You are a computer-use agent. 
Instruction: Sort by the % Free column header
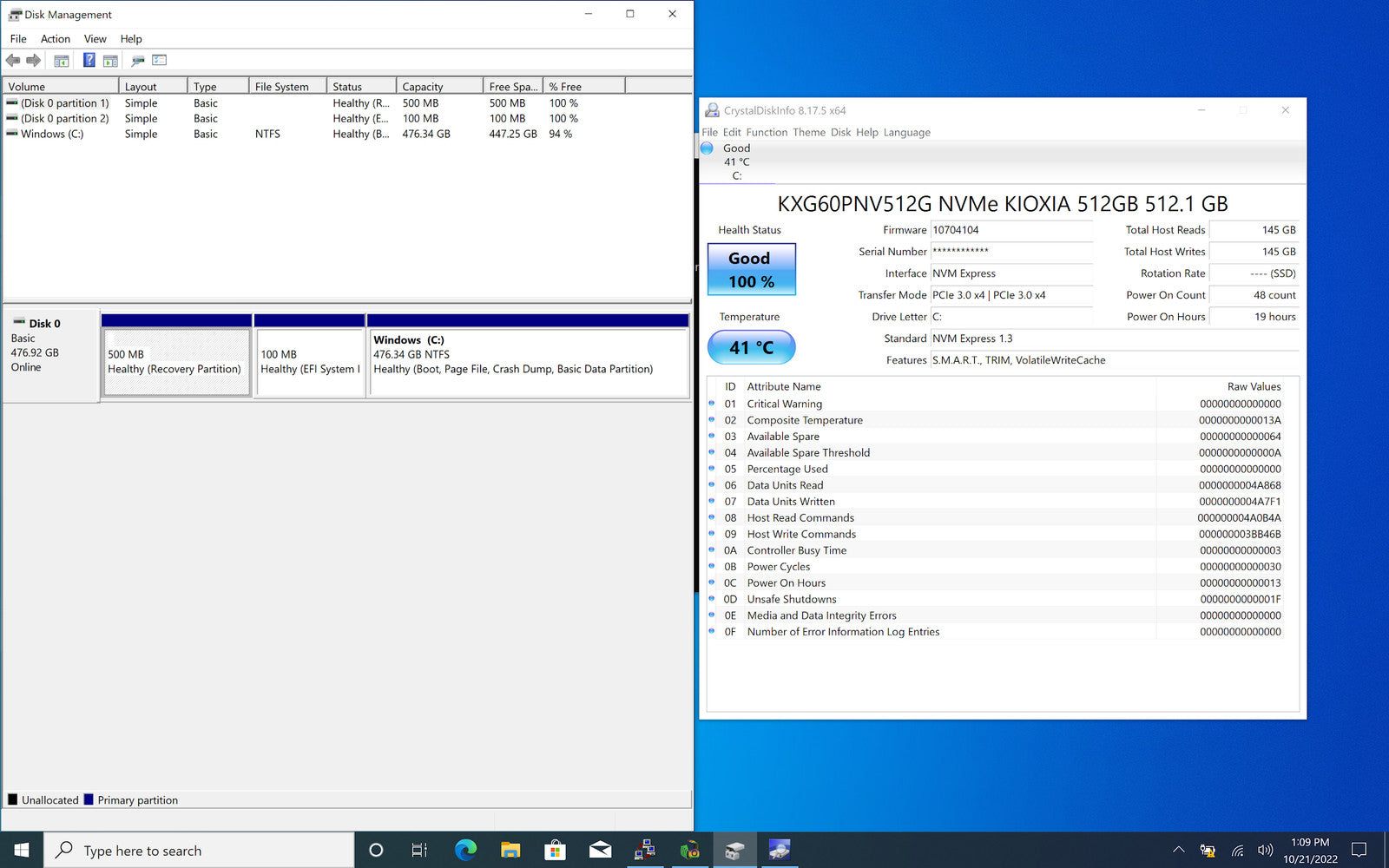pyautogui.click(x=584, y=86)
